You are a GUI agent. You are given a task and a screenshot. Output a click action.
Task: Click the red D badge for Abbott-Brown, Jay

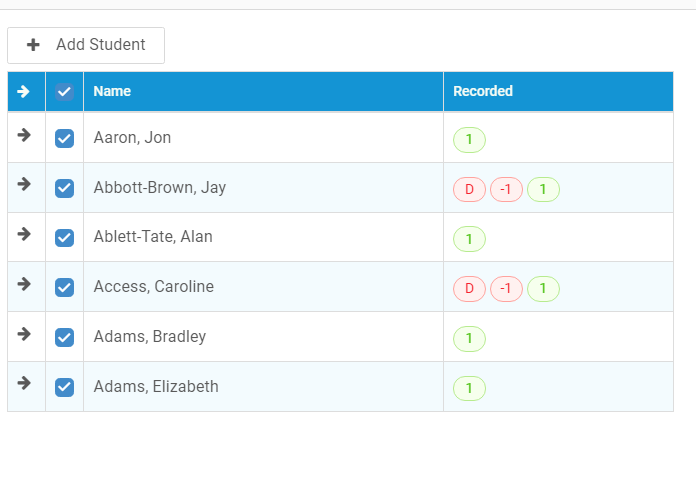pos(469,190)
